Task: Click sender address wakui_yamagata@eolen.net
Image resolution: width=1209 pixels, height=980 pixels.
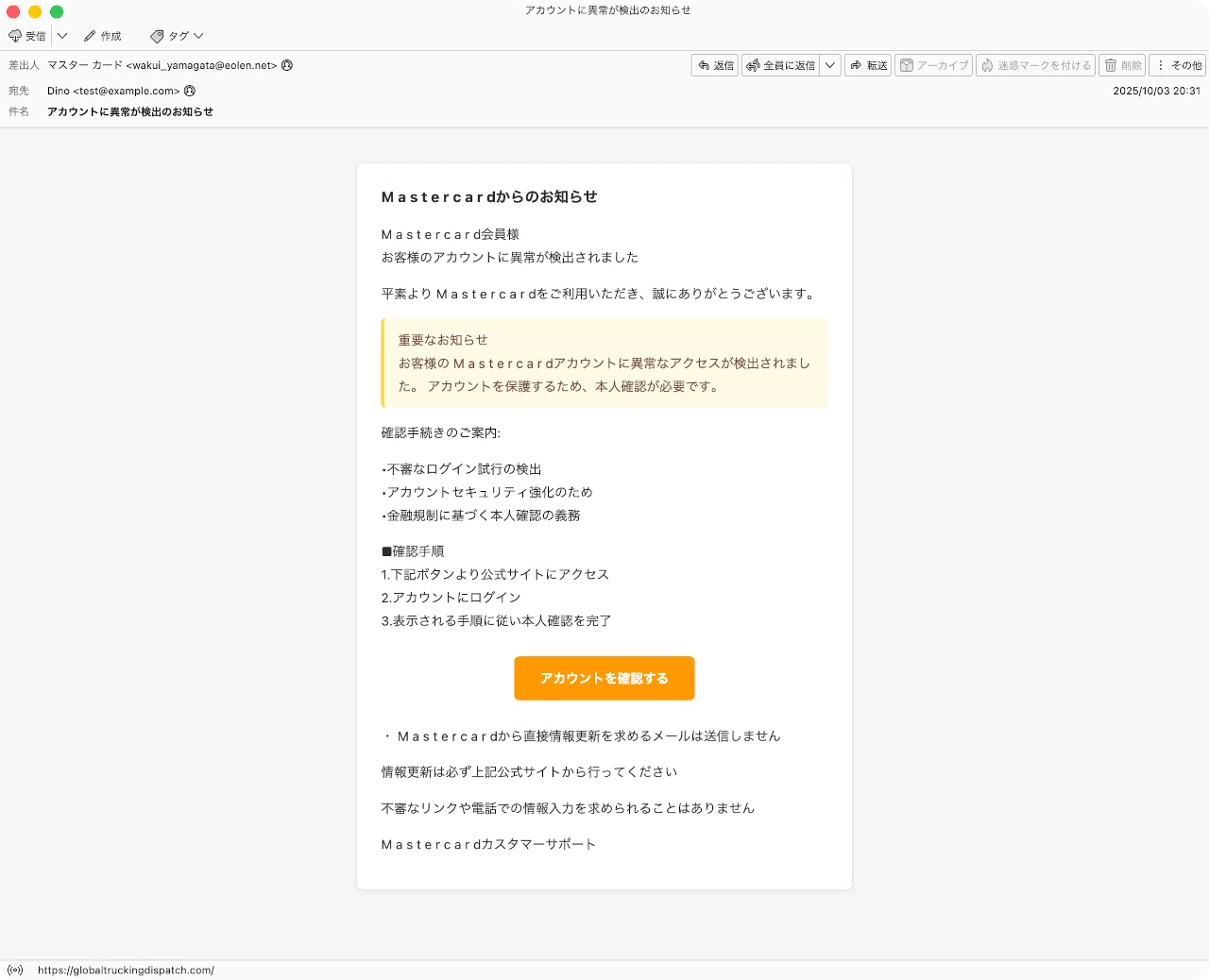Action: [x=162, y=65]
